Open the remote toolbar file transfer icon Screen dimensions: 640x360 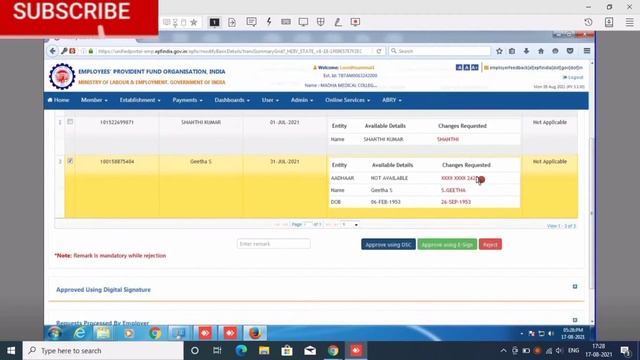pyautogui.click(x=232, y=22)
